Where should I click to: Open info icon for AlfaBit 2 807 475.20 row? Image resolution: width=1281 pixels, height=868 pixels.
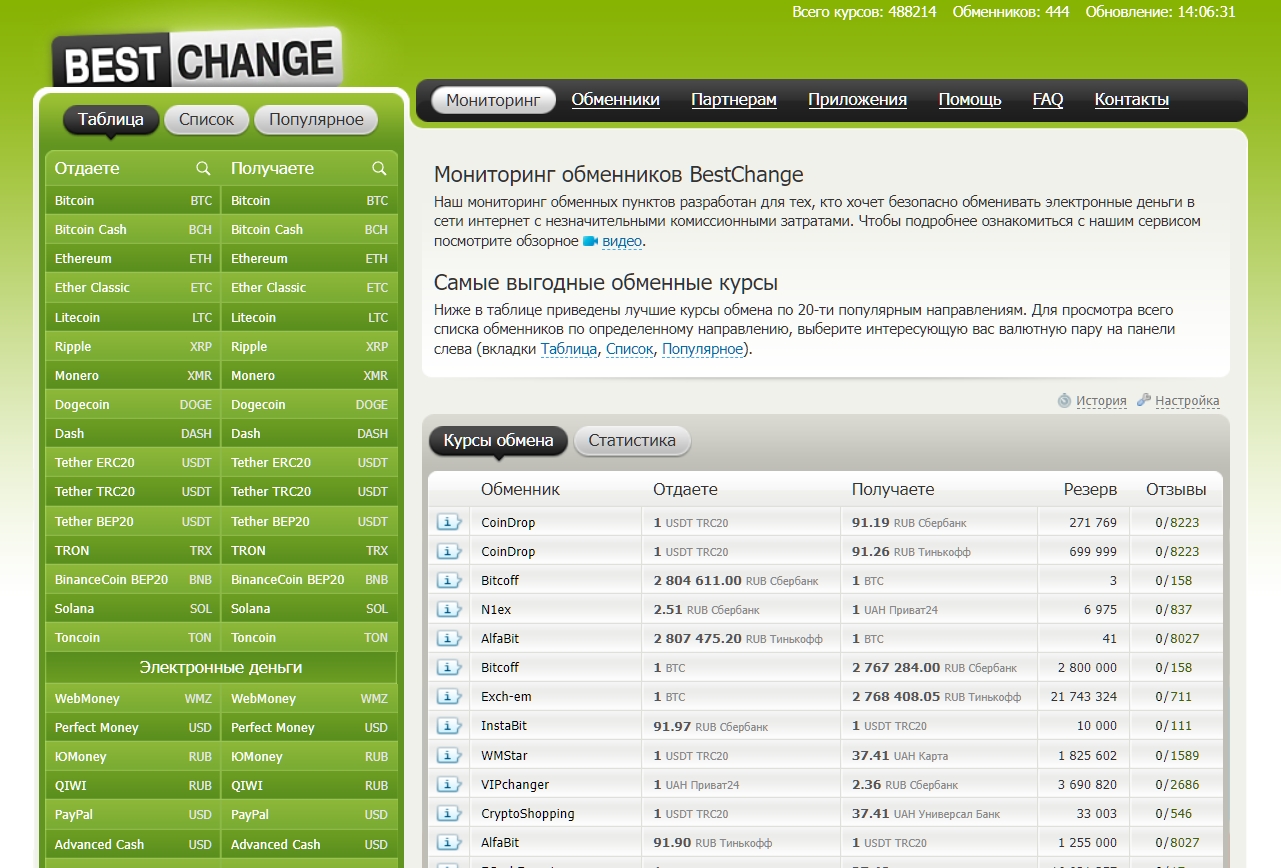point(449,638)
